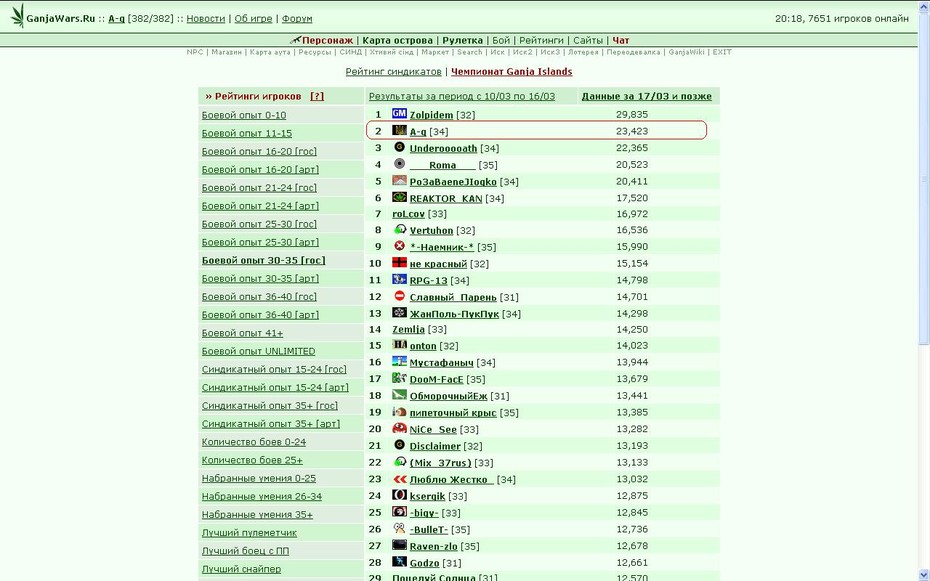Open the Лучший пулеметчик rating
This screenshot has height=581, width=930.
click(249, 532)
